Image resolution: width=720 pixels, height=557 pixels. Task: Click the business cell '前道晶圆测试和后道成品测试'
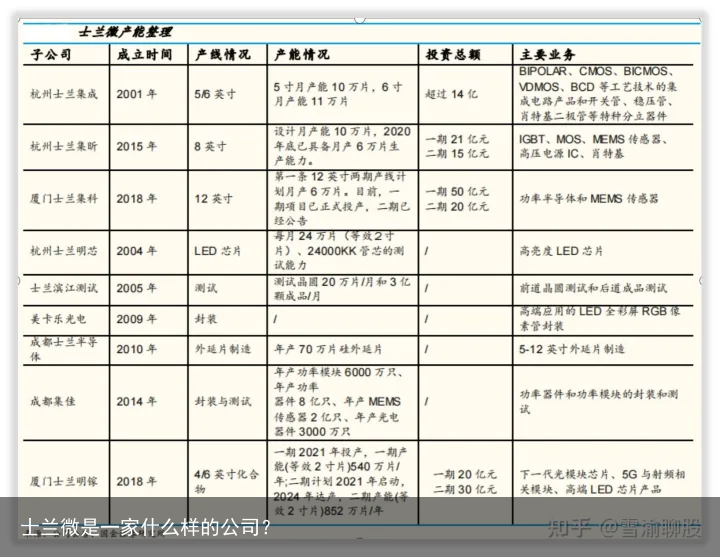click(x=593, y=288)
